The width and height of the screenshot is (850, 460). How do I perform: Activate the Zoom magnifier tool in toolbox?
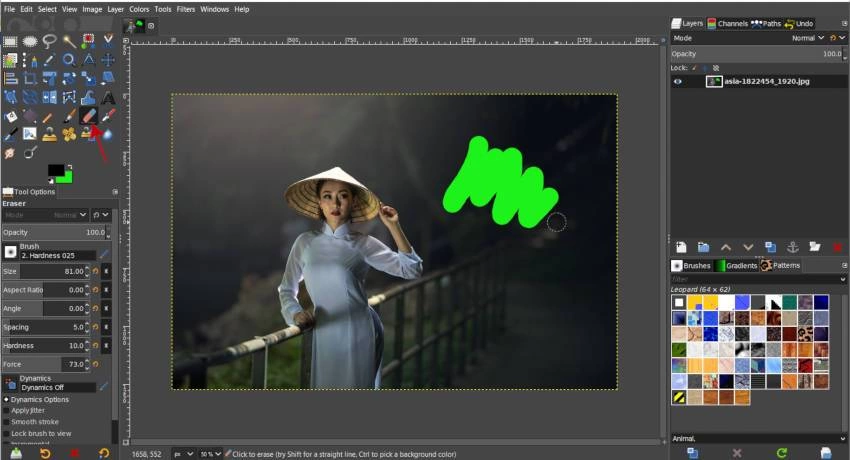tap(69, 60)
